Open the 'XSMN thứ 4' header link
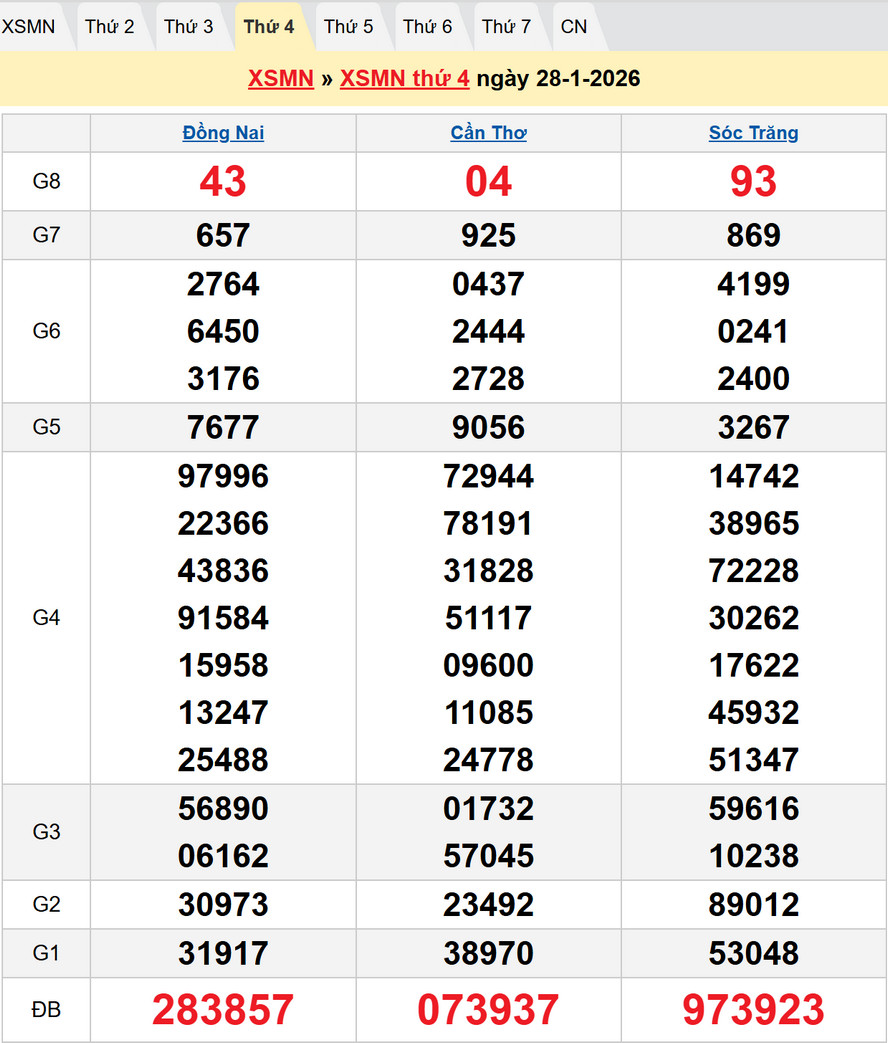The height and width of the screenshot is (1043, 888). click(404, 79)
